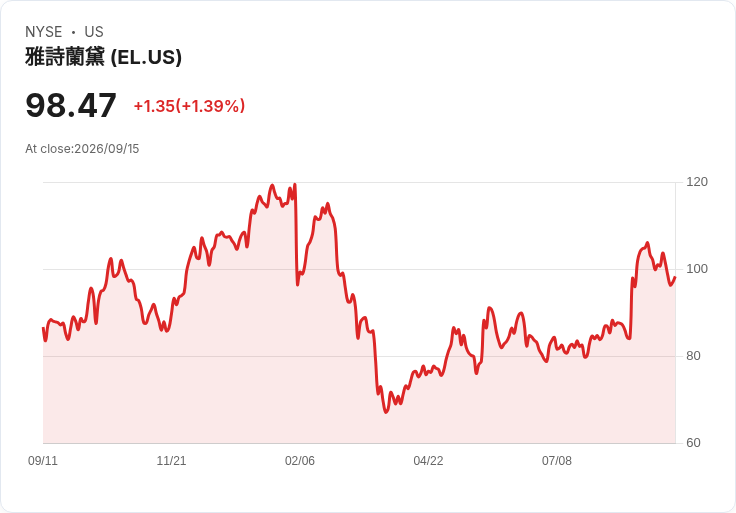Select the 02/06 date on x-axis
This screenshot has width=736, height=513.
[299, 461]
